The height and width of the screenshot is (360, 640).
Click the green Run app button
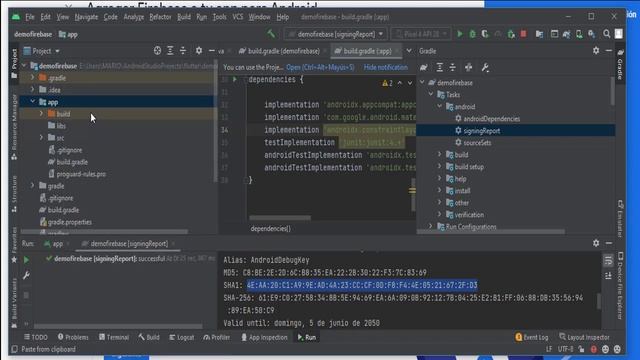coord(460,34)
